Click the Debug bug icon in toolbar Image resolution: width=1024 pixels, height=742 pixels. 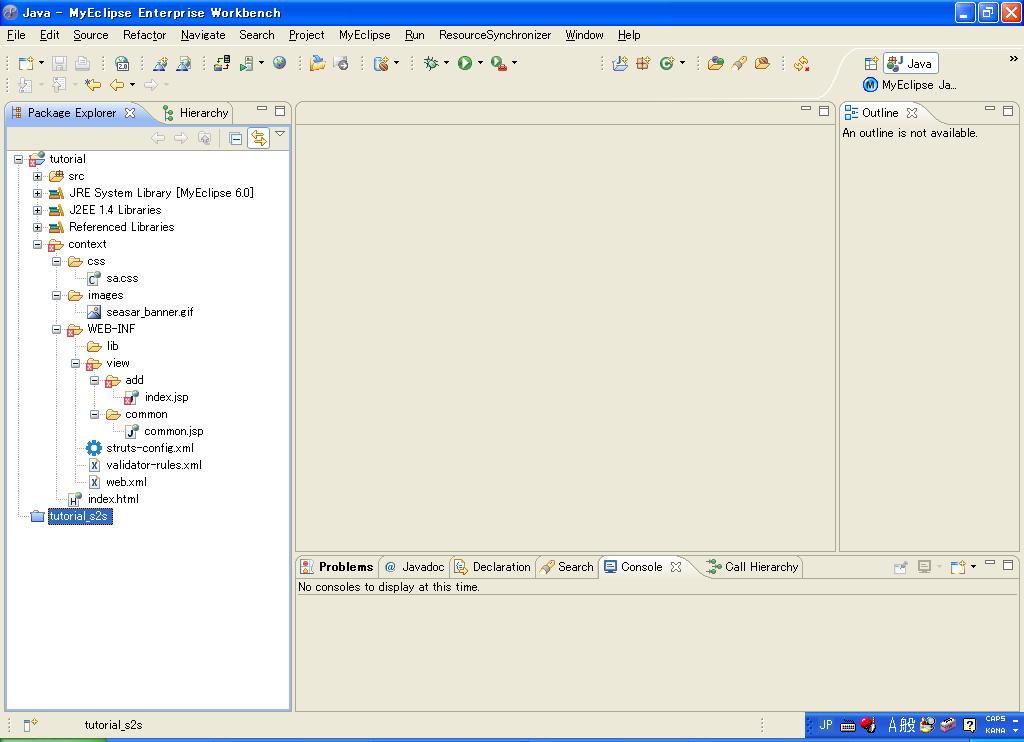[x=431, y=63]
